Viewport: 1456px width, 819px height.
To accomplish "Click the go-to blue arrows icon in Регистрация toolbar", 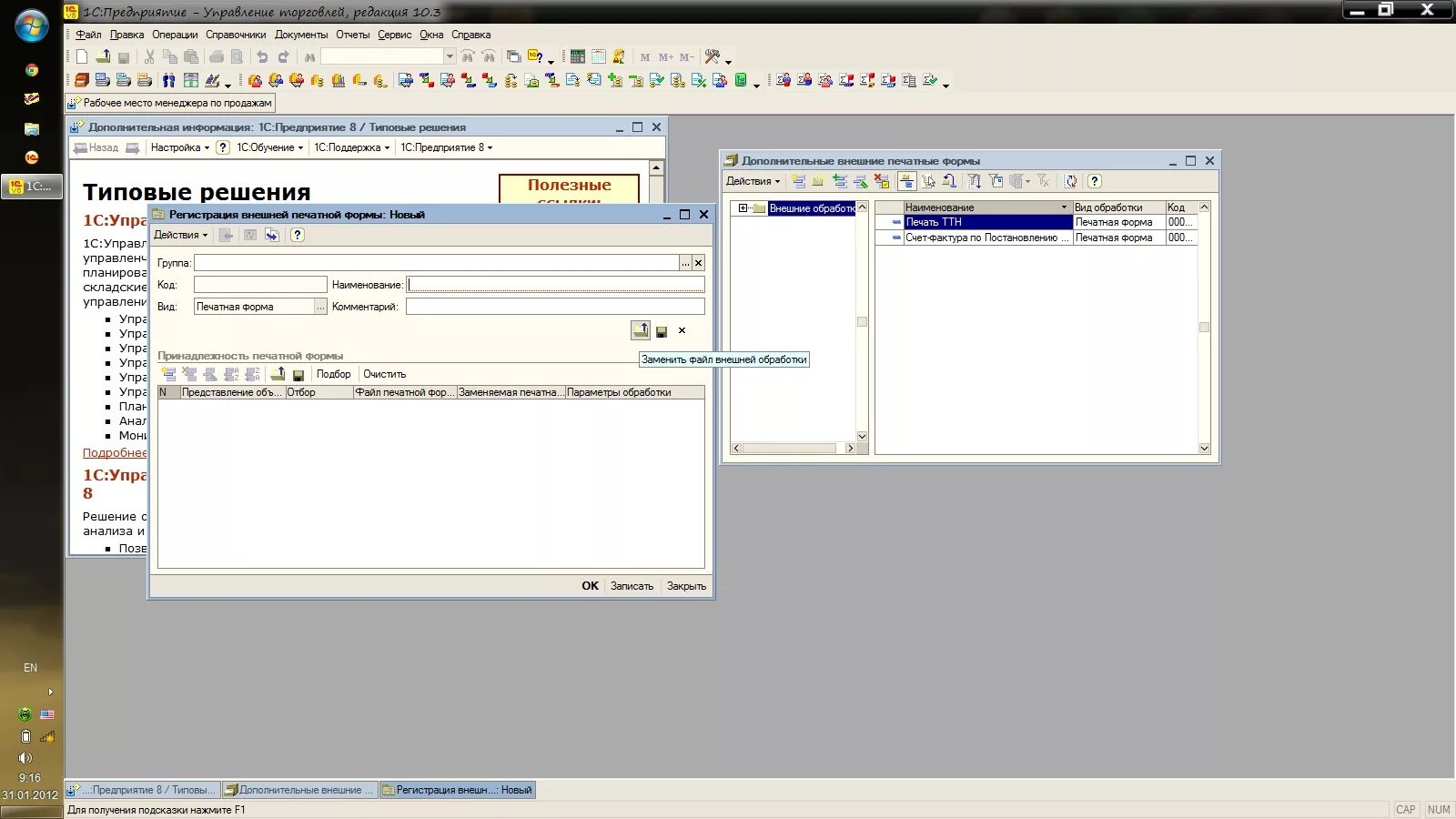I will [272, 235].
